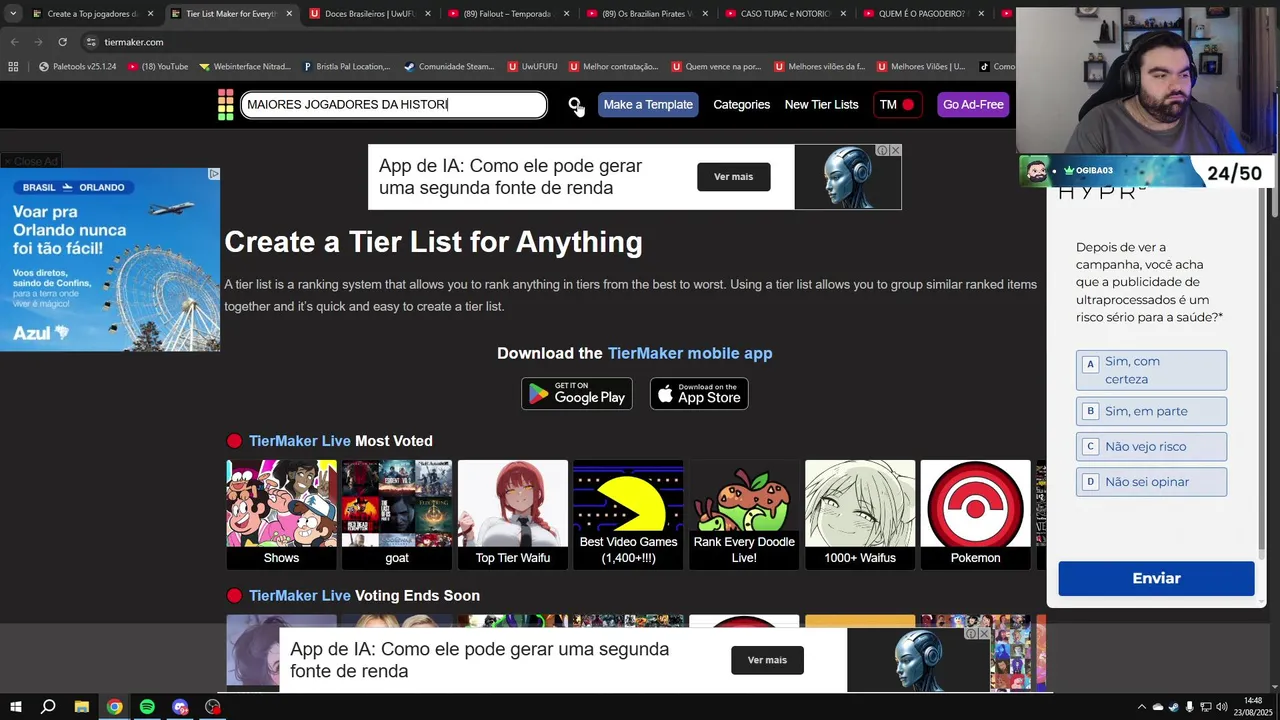Click the TierMaker colorful grid logo

(226, 105)
